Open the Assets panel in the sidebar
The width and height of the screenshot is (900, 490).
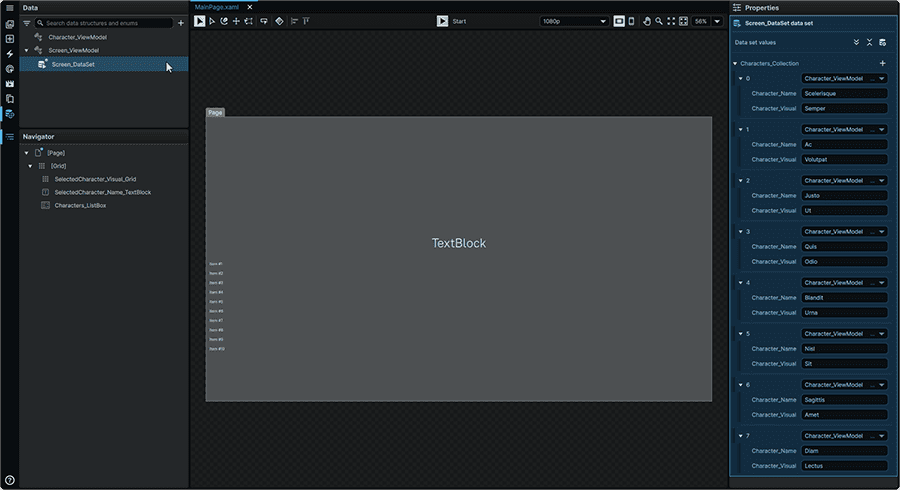click(10, 24)
